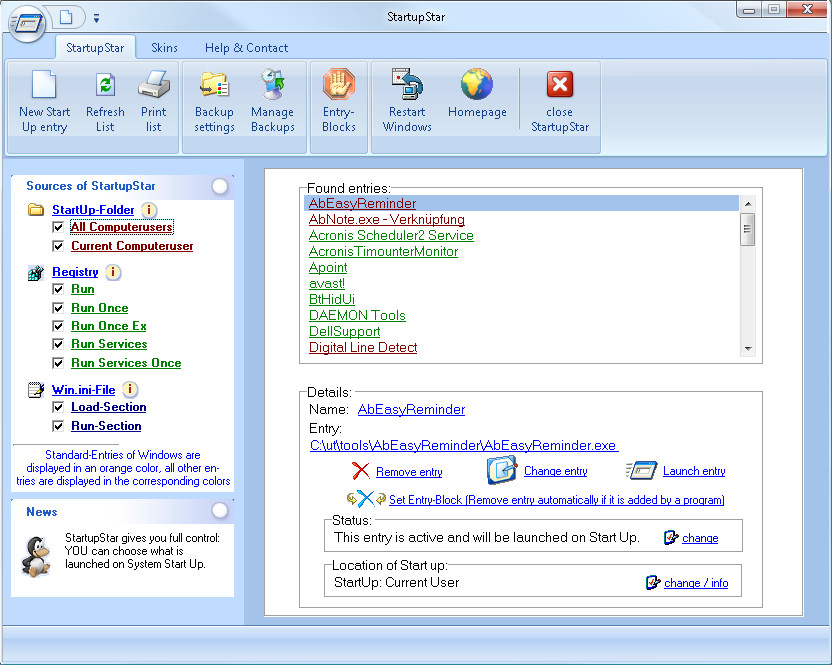Screen dimensions: 832x665
Task: Select the DellSupport entry
Action: (x=344, y=331)
